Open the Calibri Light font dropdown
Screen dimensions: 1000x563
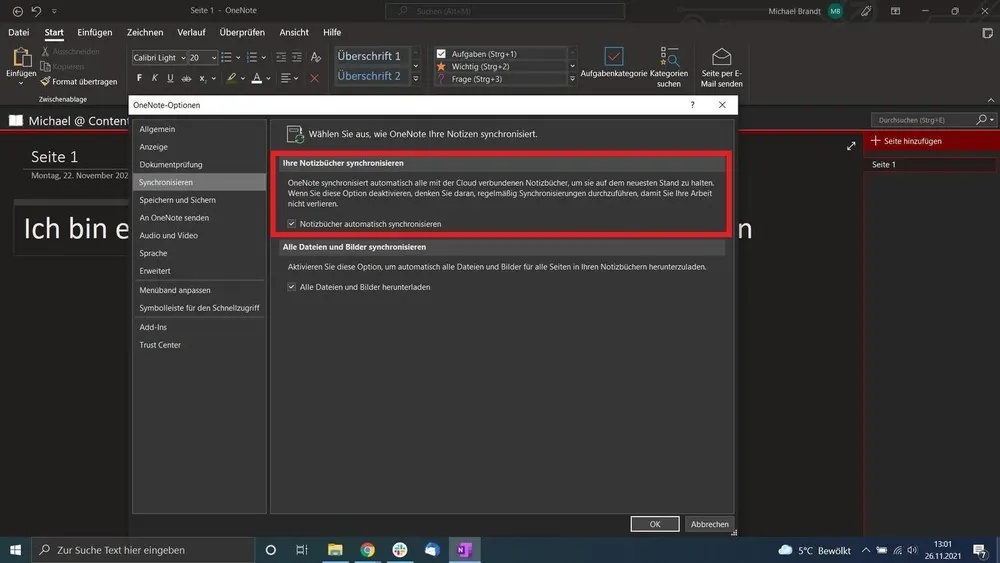pos(183,58)
